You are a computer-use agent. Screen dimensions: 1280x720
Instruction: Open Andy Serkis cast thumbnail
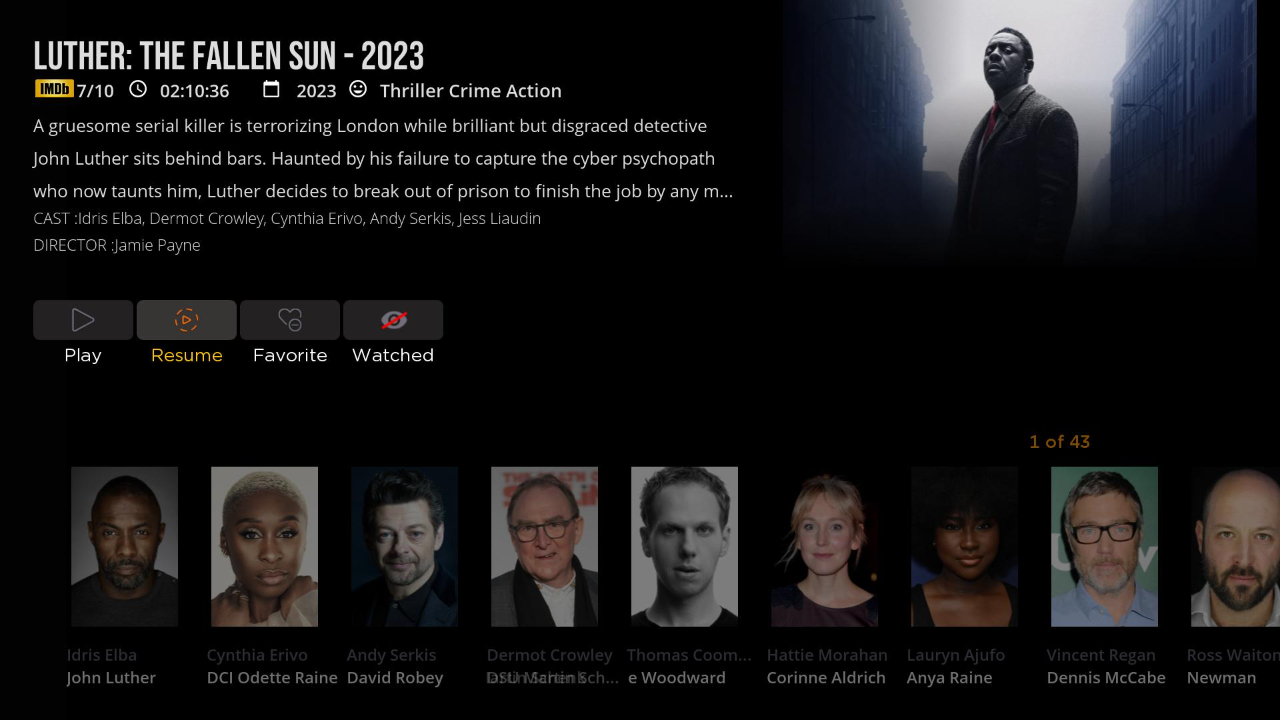tap(404, 546)
